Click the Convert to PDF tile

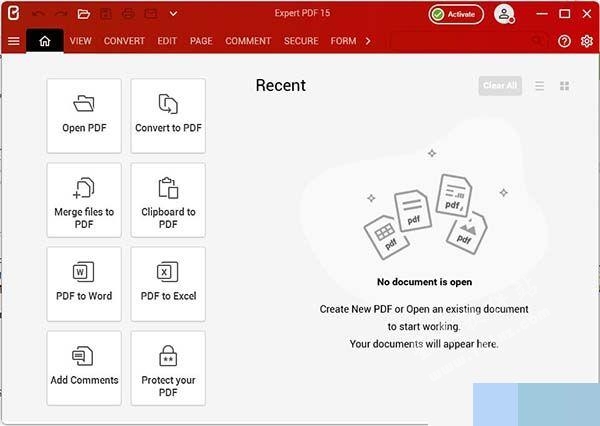pos(168,116)
